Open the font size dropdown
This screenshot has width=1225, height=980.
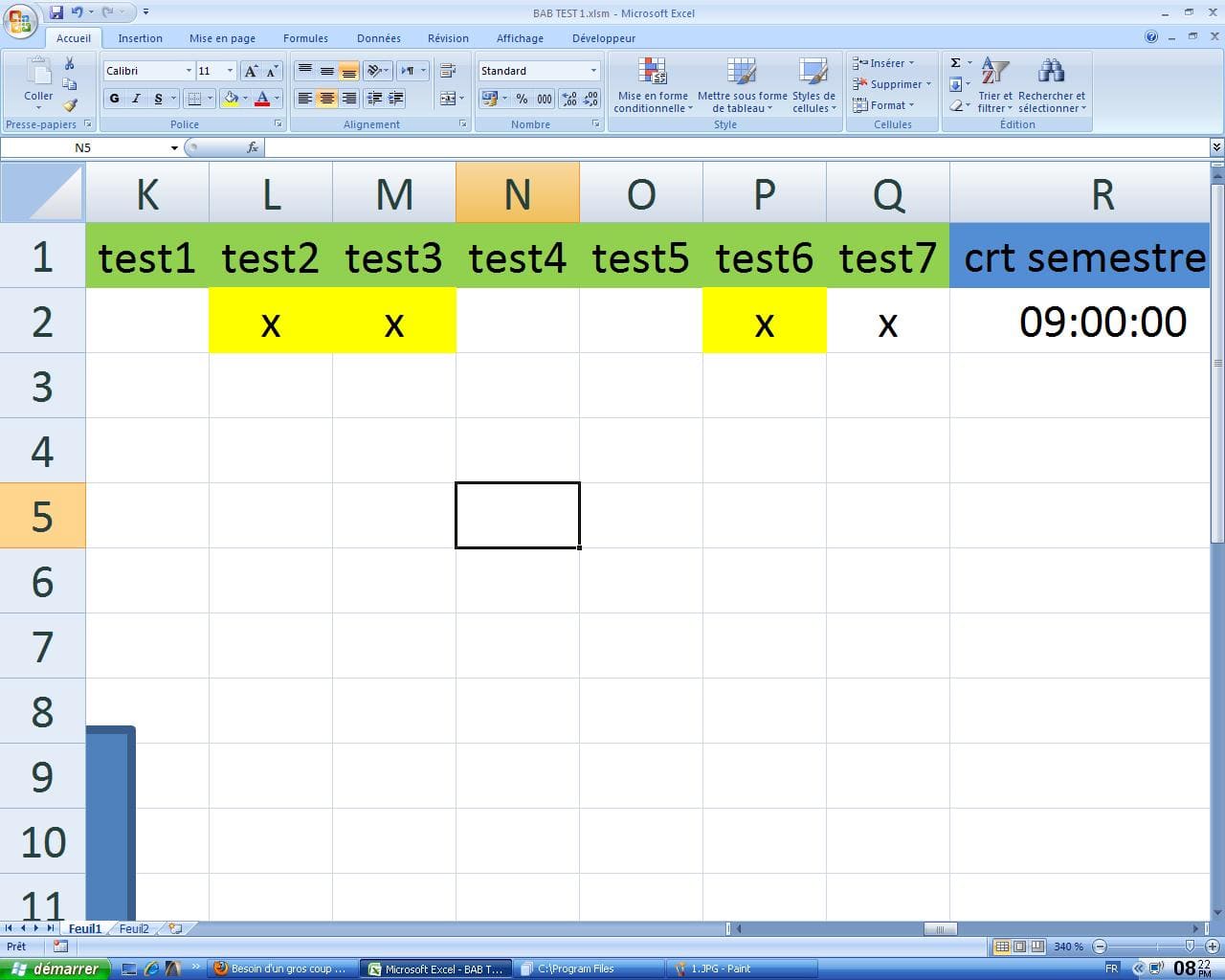[230, 71]
